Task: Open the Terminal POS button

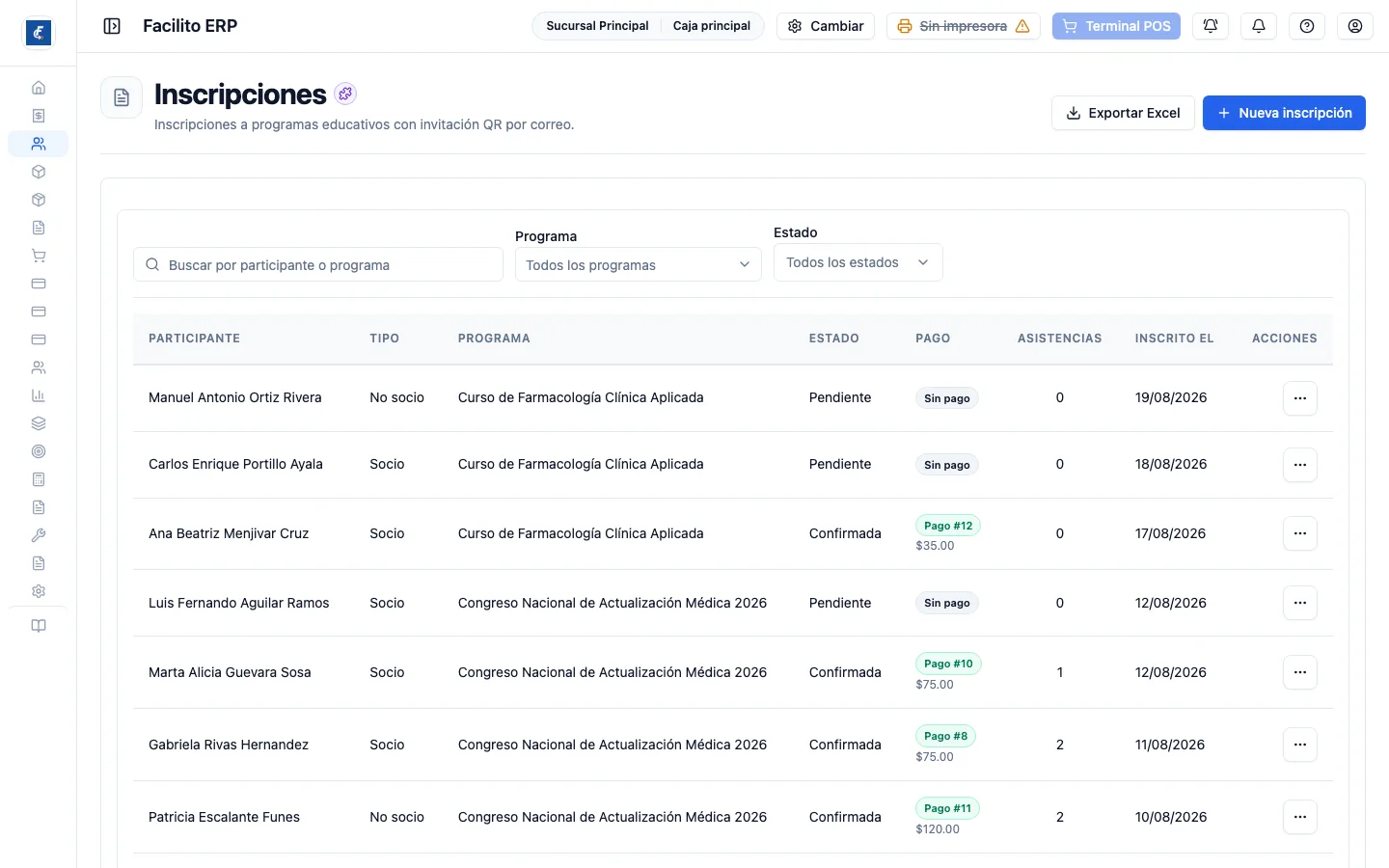Action: (x=1116, y=26)
